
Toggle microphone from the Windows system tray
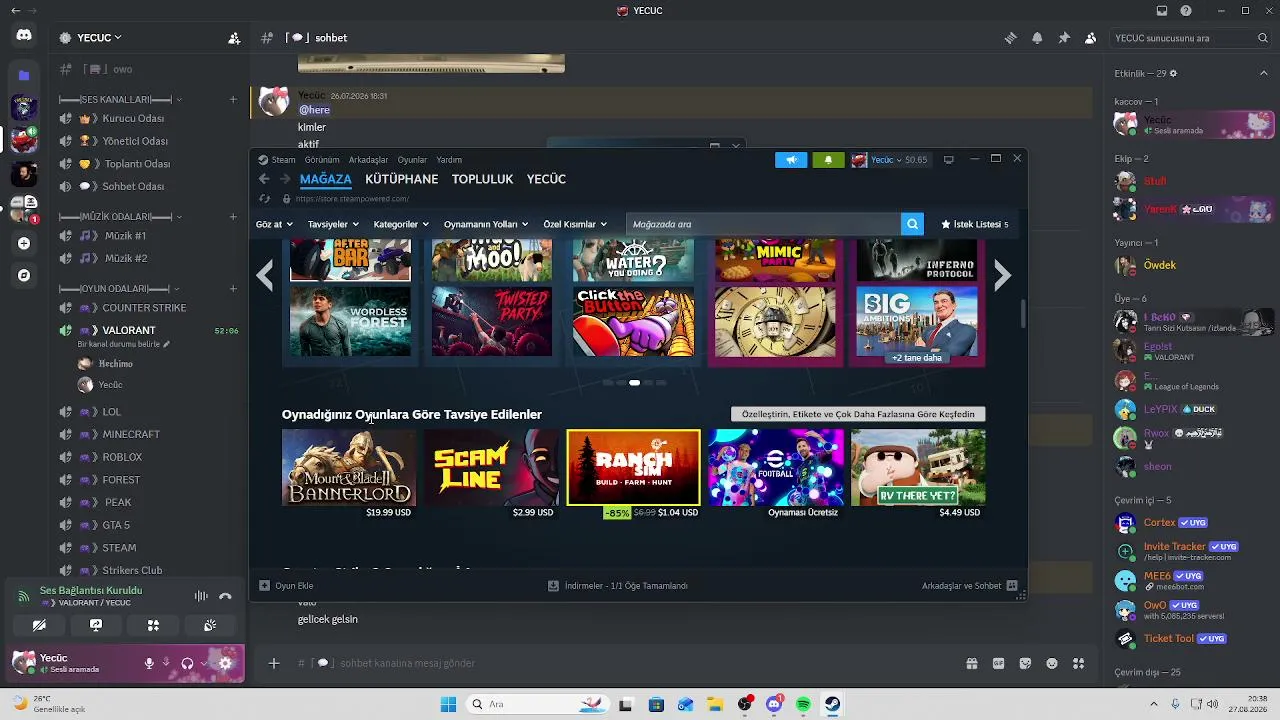point(1175,704)
